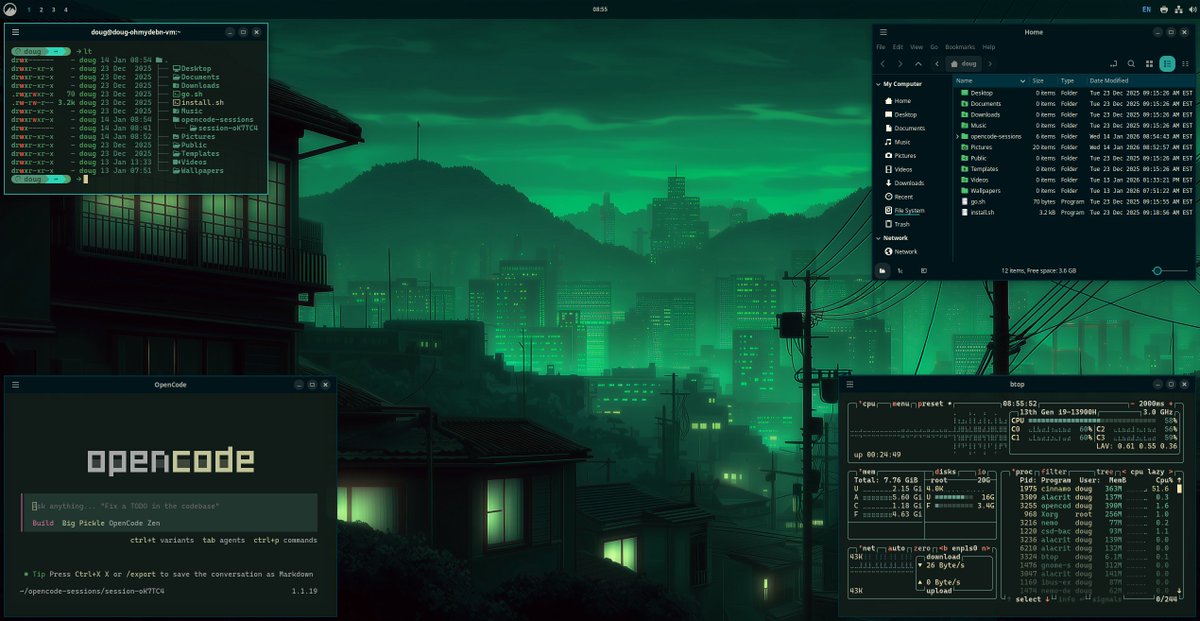Collapse the My Computer sidebar section
This screenshot has width=1200, height=621.
point(877,84)
